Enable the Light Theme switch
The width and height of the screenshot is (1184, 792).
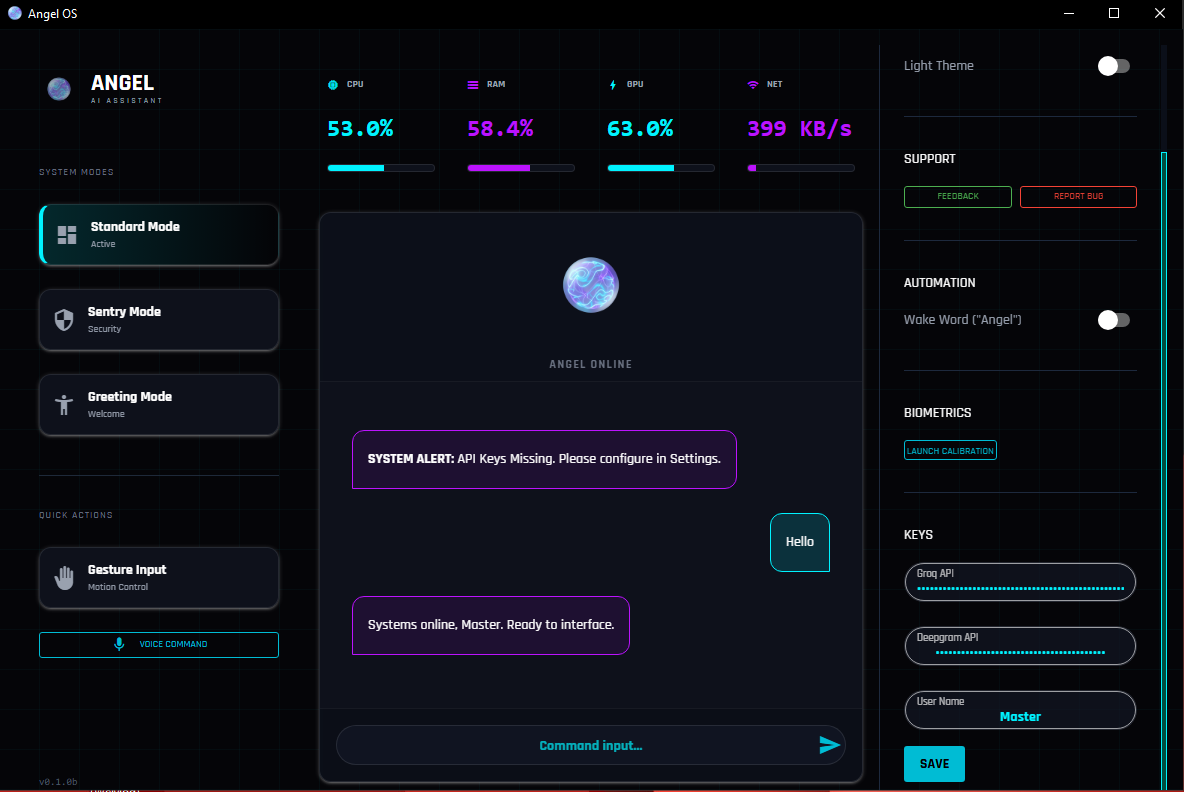(1114, 66)
